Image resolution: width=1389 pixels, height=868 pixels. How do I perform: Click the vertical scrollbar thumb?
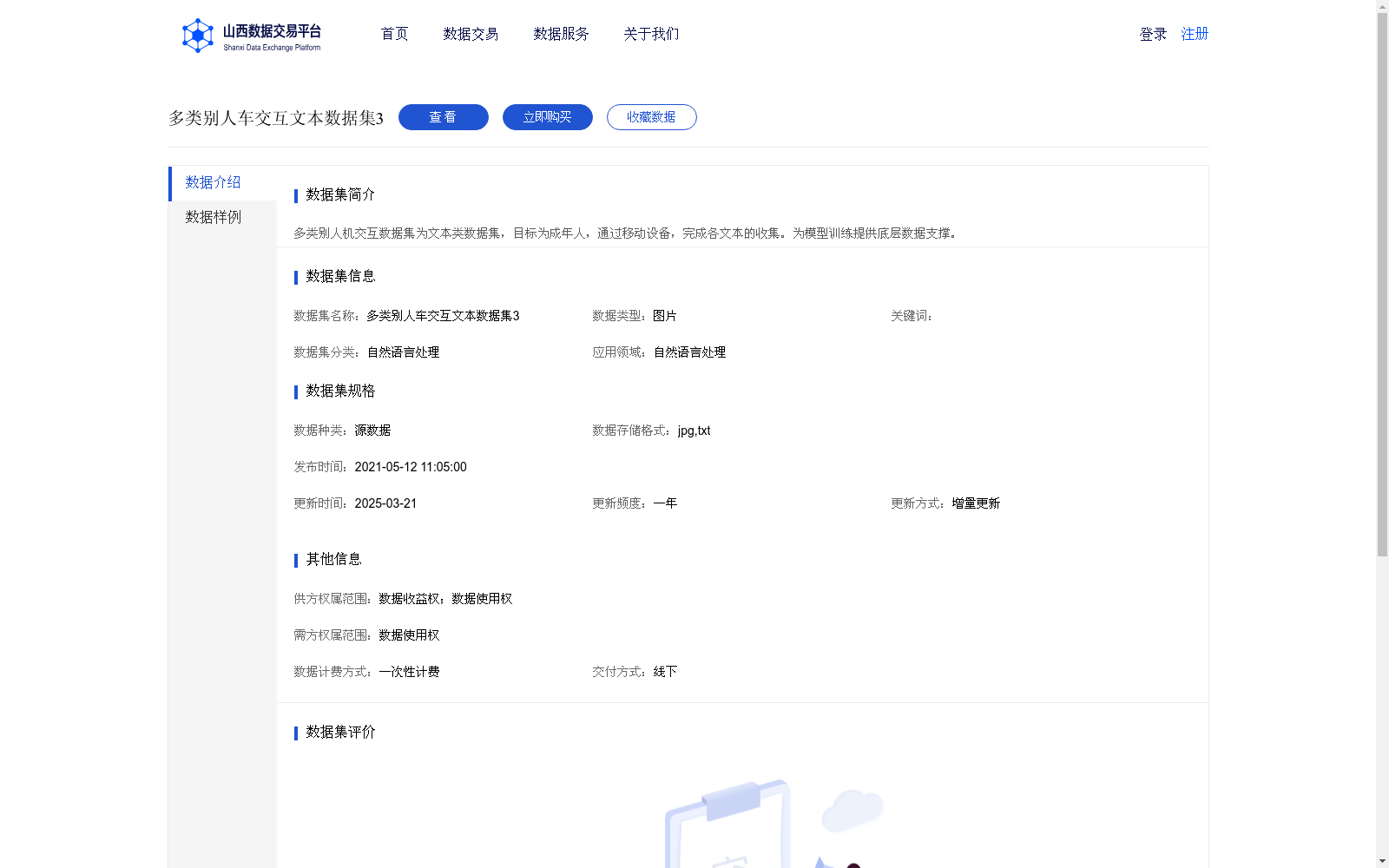coord(1382,285)
